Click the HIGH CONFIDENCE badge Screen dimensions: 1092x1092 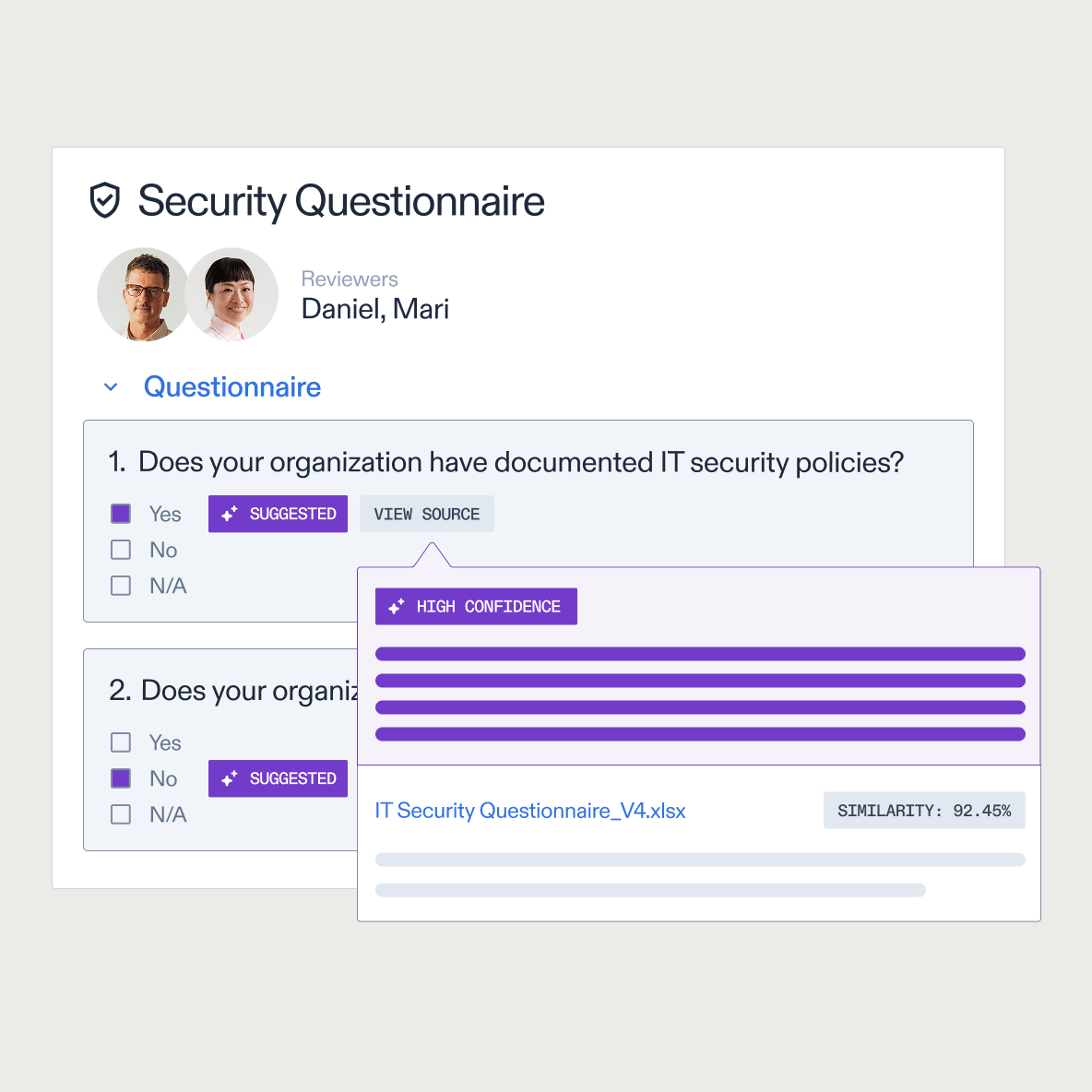click(x=476, y=606)
